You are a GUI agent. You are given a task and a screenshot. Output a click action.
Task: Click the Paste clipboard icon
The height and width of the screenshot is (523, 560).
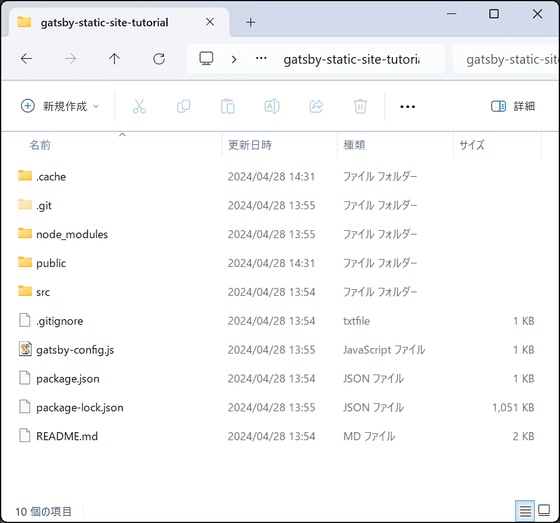(228, 106)
